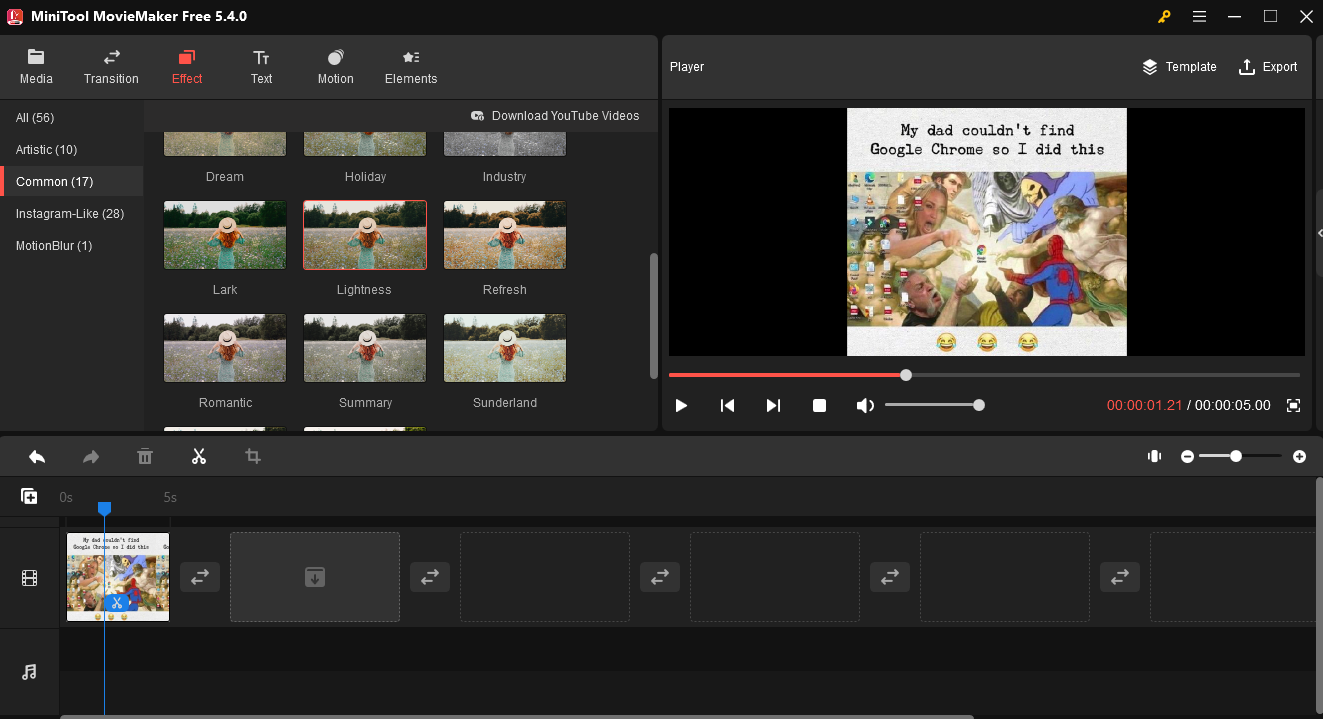Open the Elements tab
1323x719 pixels.
pyautogui.click(x=411, y=67)
